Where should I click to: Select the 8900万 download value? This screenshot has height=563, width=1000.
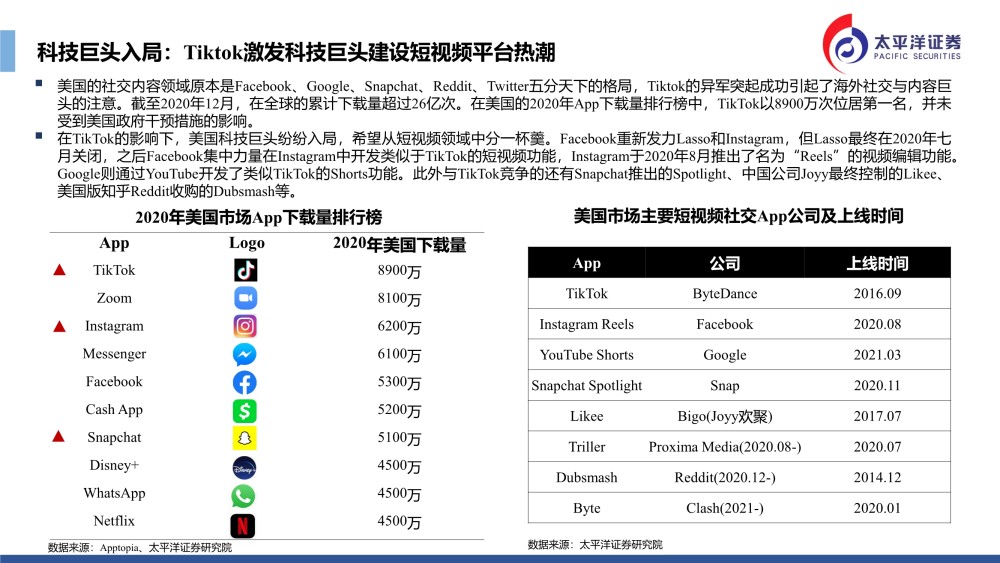click(399, 271)
